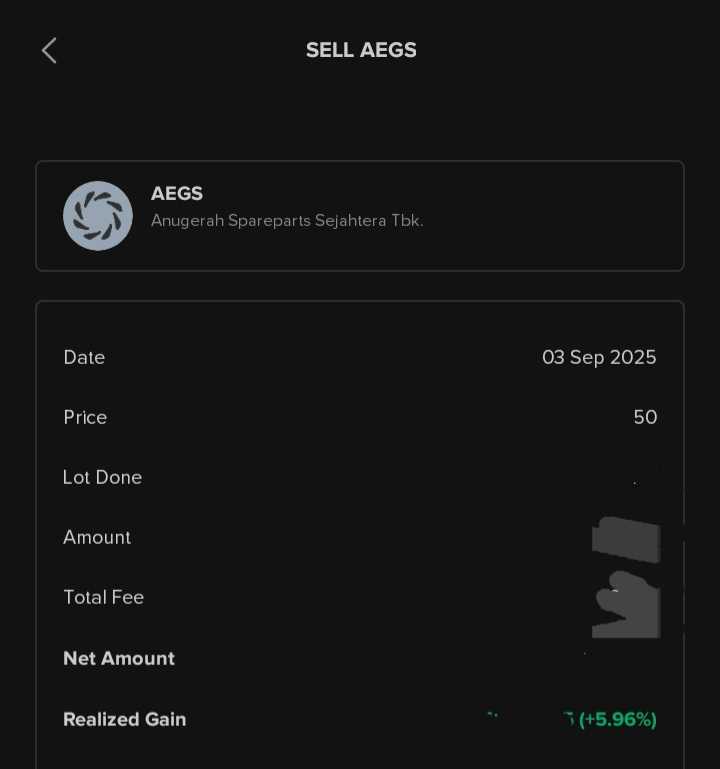Open Anugerah Spareparts Sejahtera Tbk. details
This screenshot has width=720, height=769.
point(287,220)
